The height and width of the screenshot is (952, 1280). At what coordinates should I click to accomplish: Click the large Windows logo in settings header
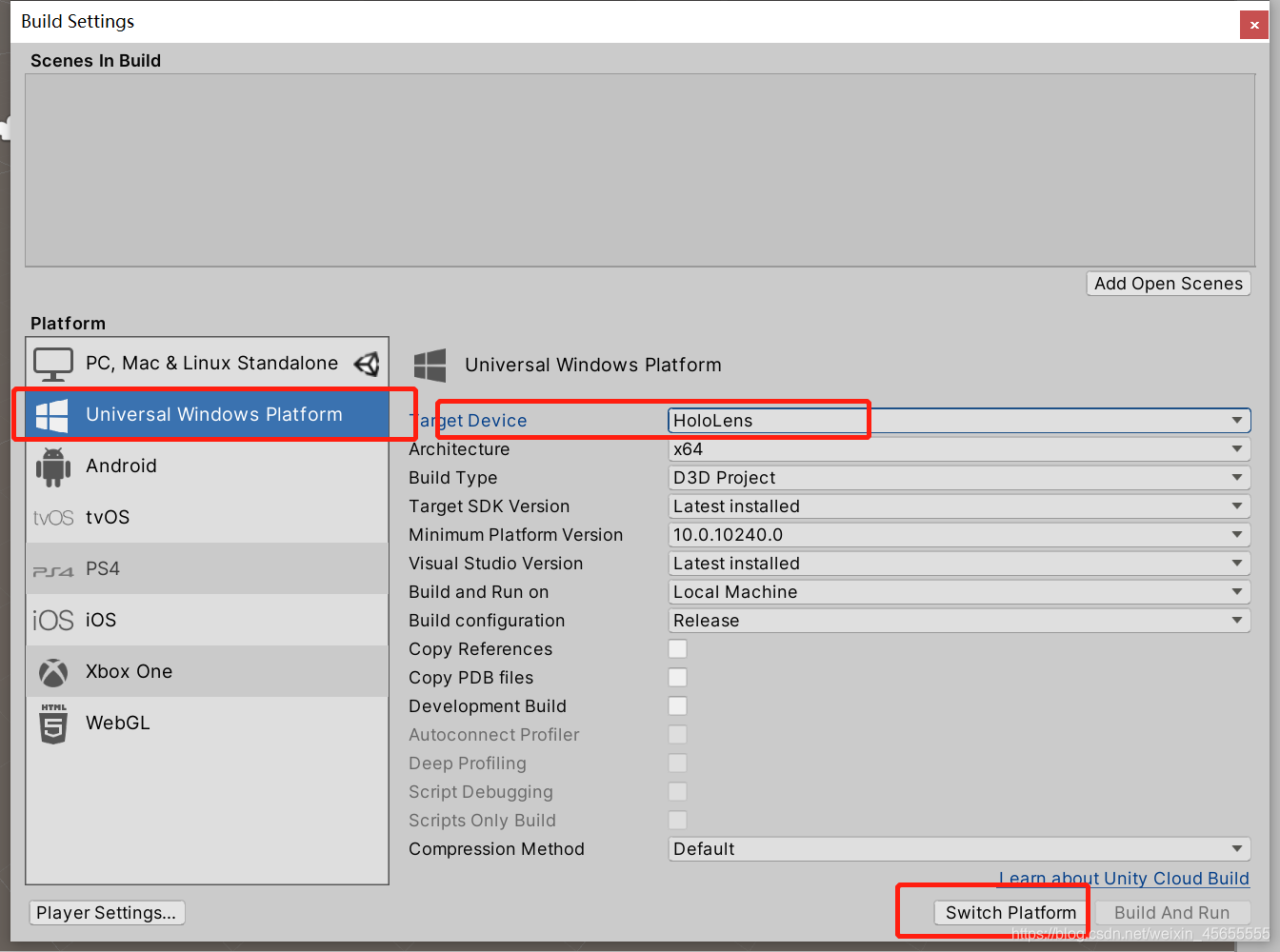[x=430, y=366]
